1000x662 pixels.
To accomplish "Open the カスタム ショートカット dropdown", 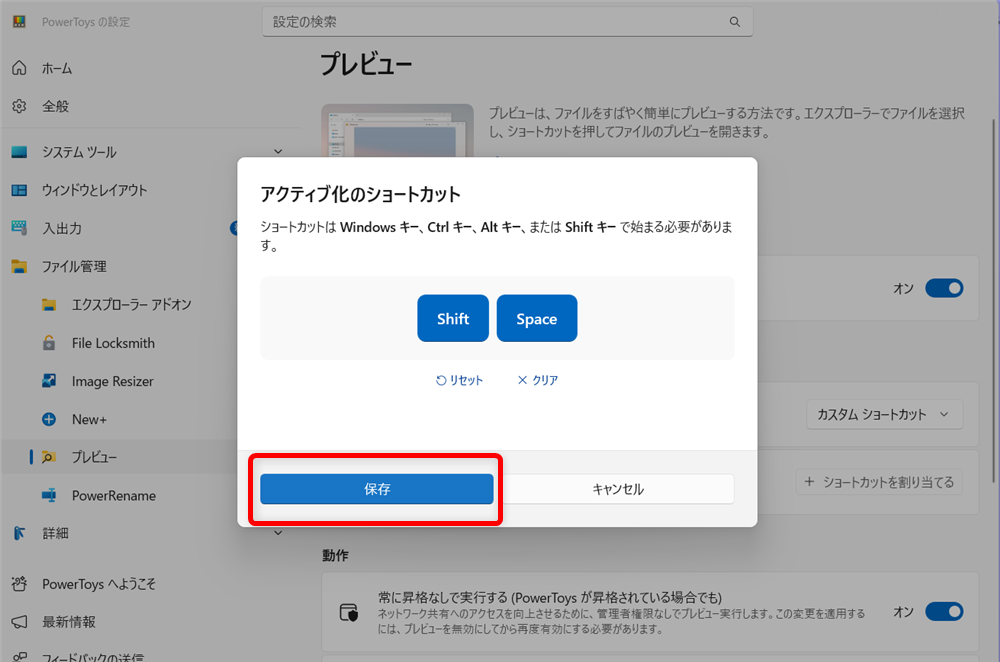I will coord(884,414).
